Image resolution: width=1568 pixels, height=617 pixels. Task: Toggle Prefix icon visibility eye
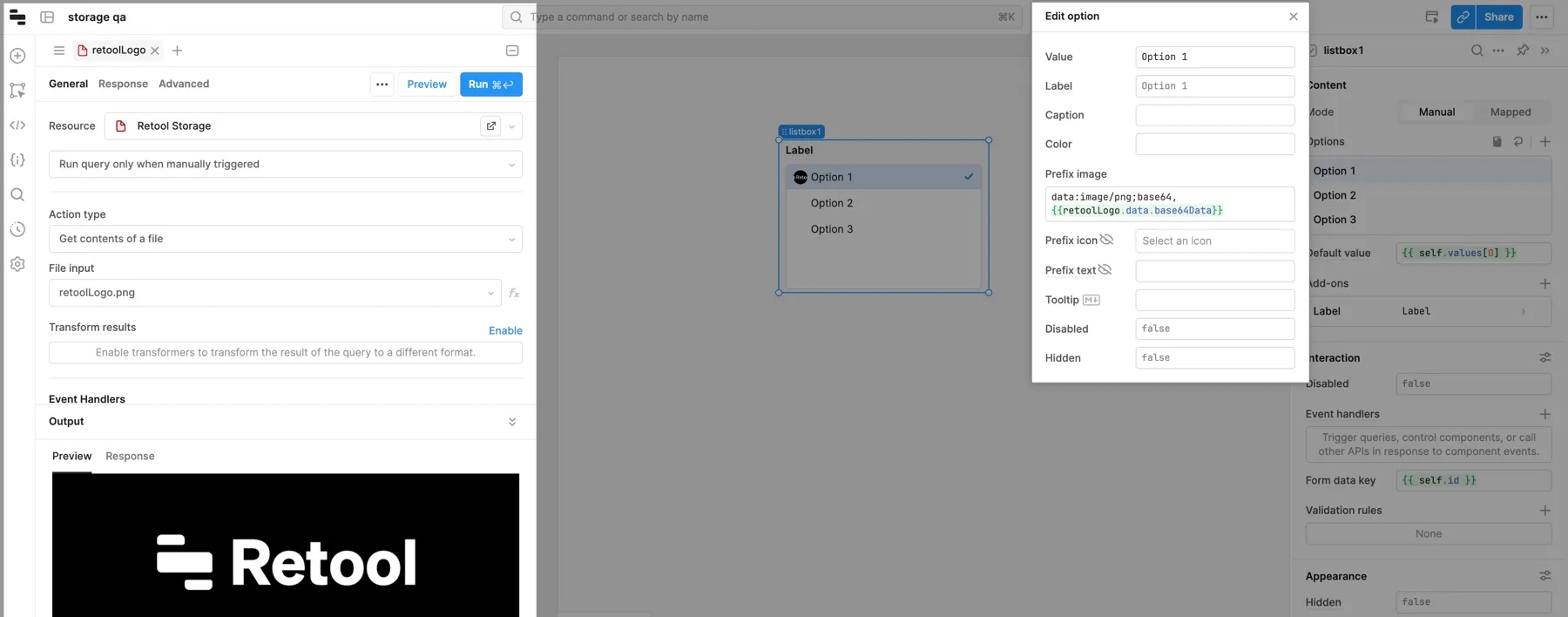1107,240
